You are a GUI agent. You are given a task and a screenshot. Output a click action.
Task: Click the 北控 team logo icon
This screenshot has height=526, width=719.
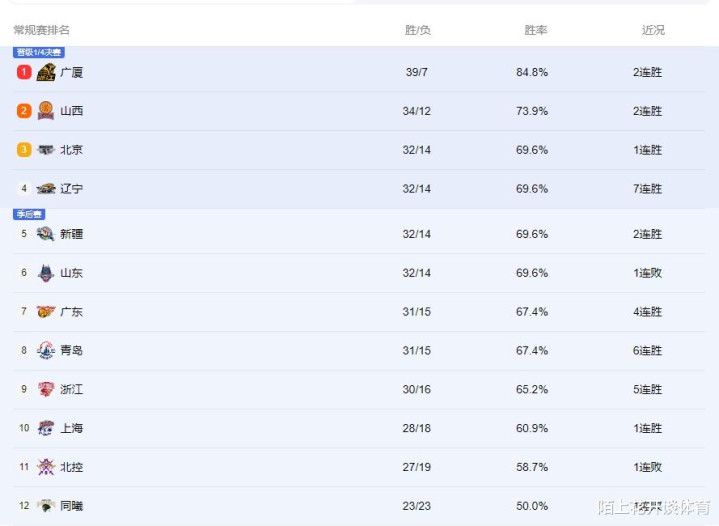click(46, 467)
